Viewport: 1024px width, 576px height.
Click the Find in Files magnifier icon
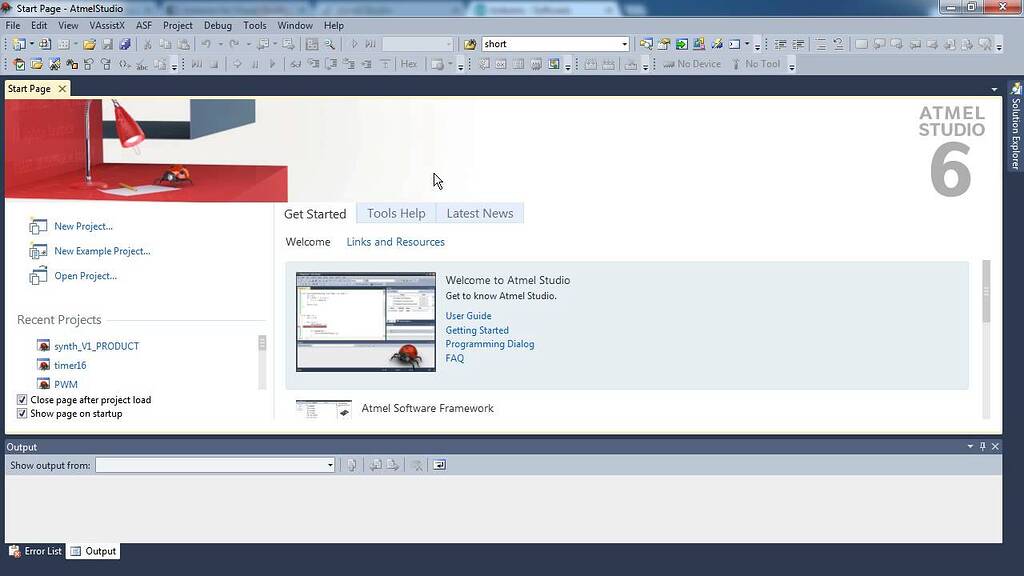[329, 43]
